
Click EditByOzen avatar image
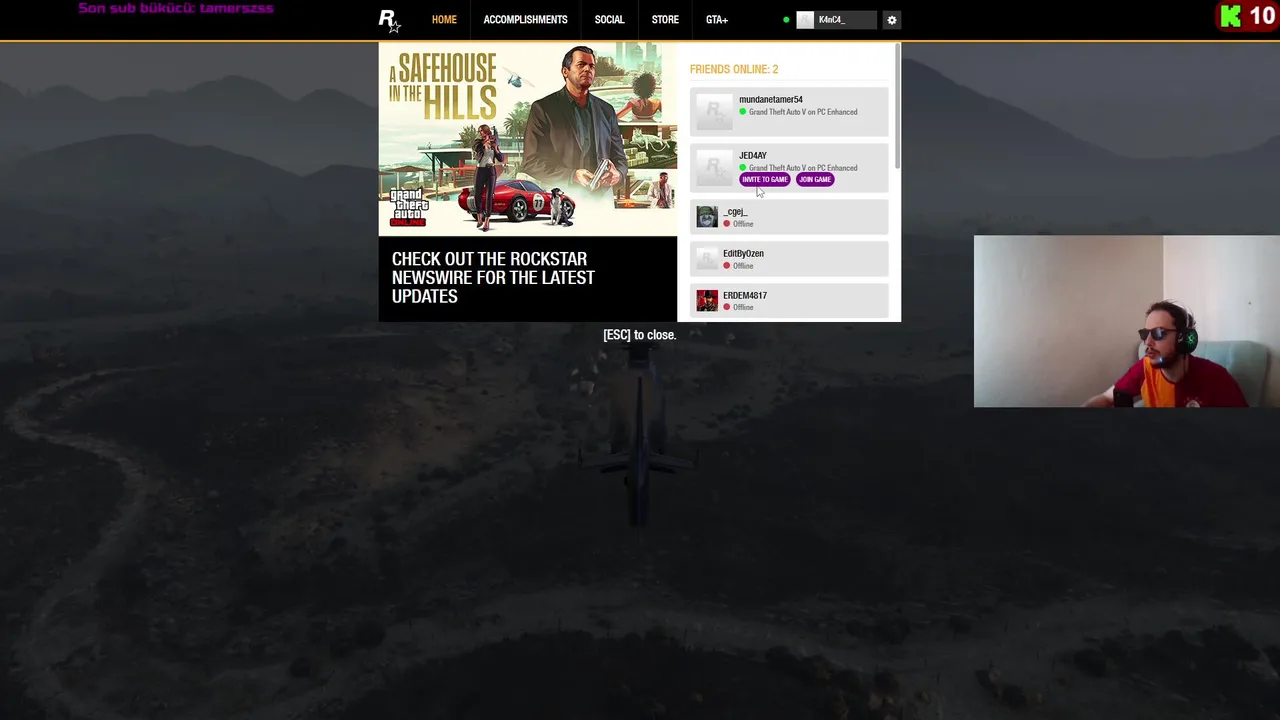(707, 259)
